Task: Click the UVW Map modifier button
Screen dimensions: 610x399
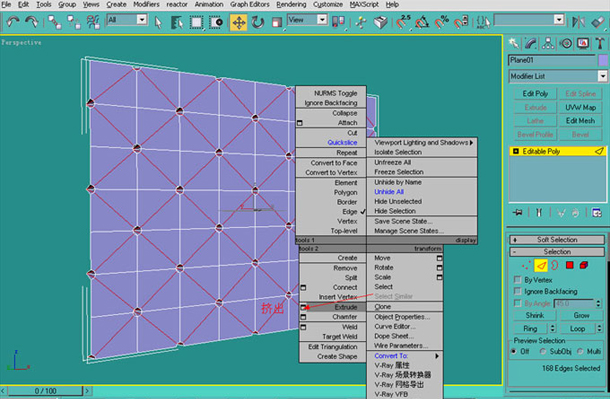Action: [580, 107]
